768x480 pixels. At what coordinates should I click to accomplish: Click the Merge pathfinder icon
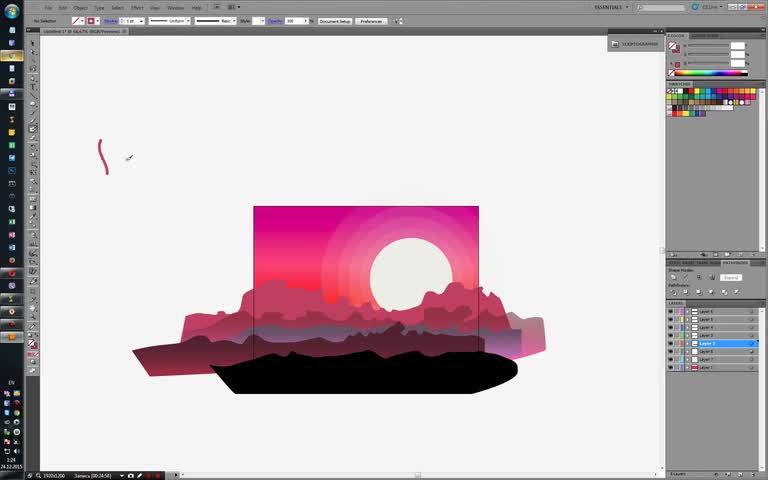pyautogui.click(x=698, y=292)
